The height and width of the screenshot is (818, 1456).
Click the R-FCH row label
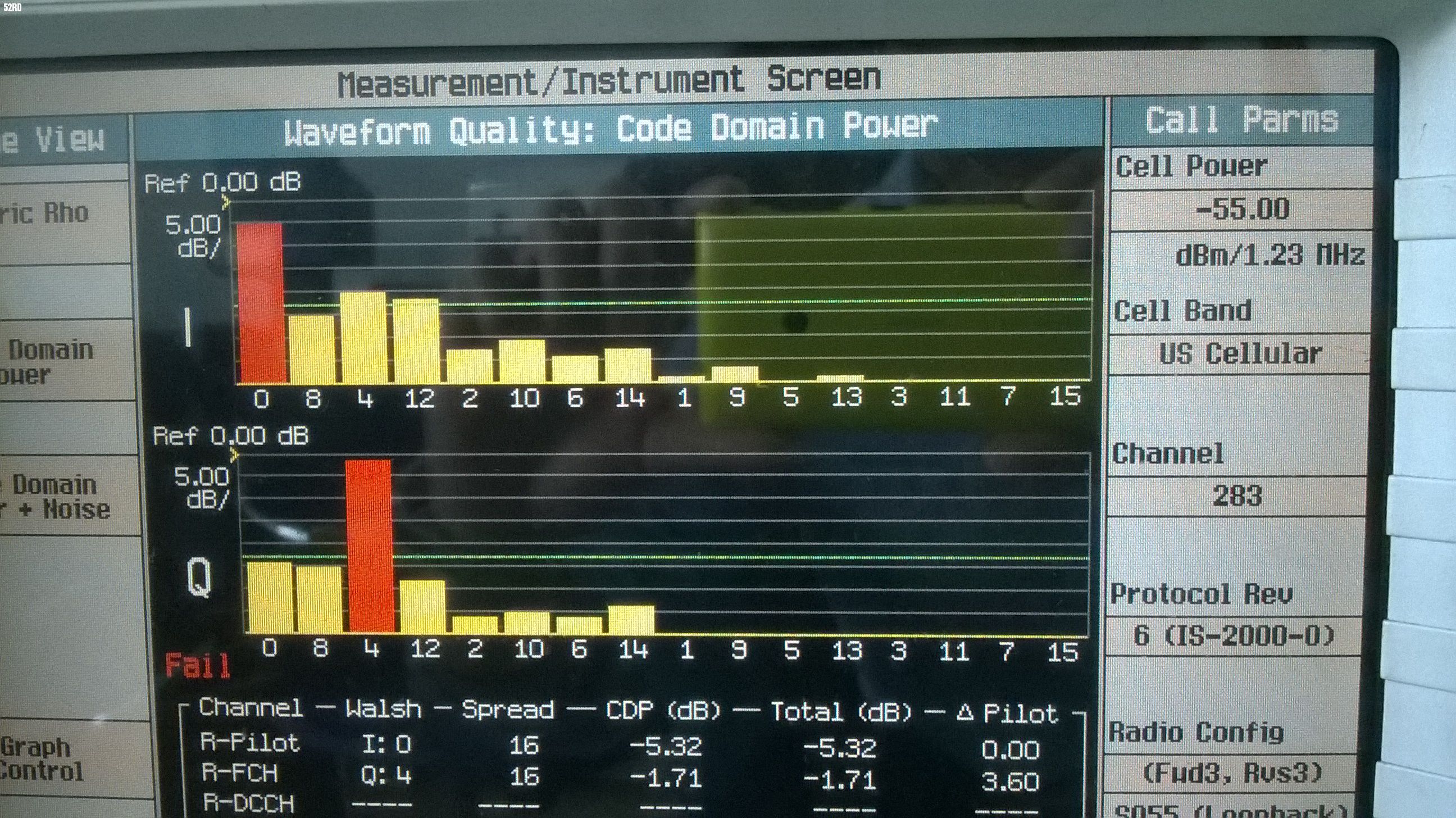tap(240, 774)
